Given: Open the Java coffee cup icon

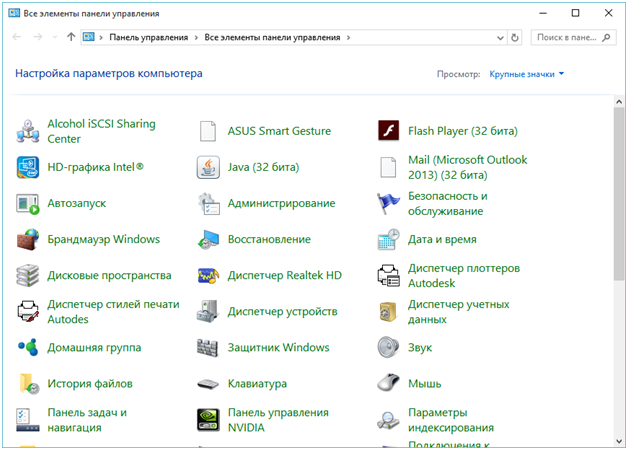Looking at the screenshot, I should pyautogui.click(x=208, y=167).
